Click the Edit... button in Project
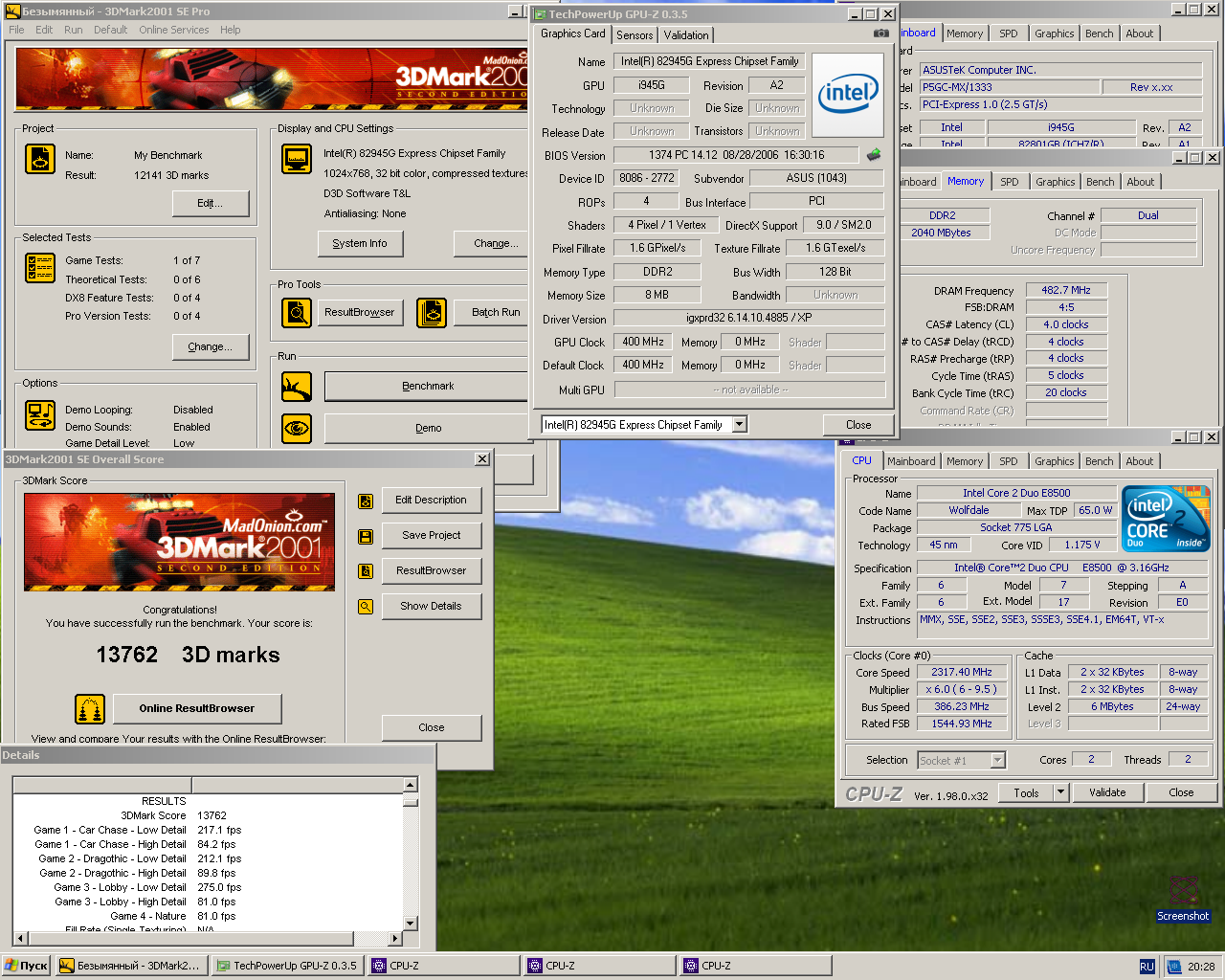Screen dimensions: 1225x980 tap(211, 204)
